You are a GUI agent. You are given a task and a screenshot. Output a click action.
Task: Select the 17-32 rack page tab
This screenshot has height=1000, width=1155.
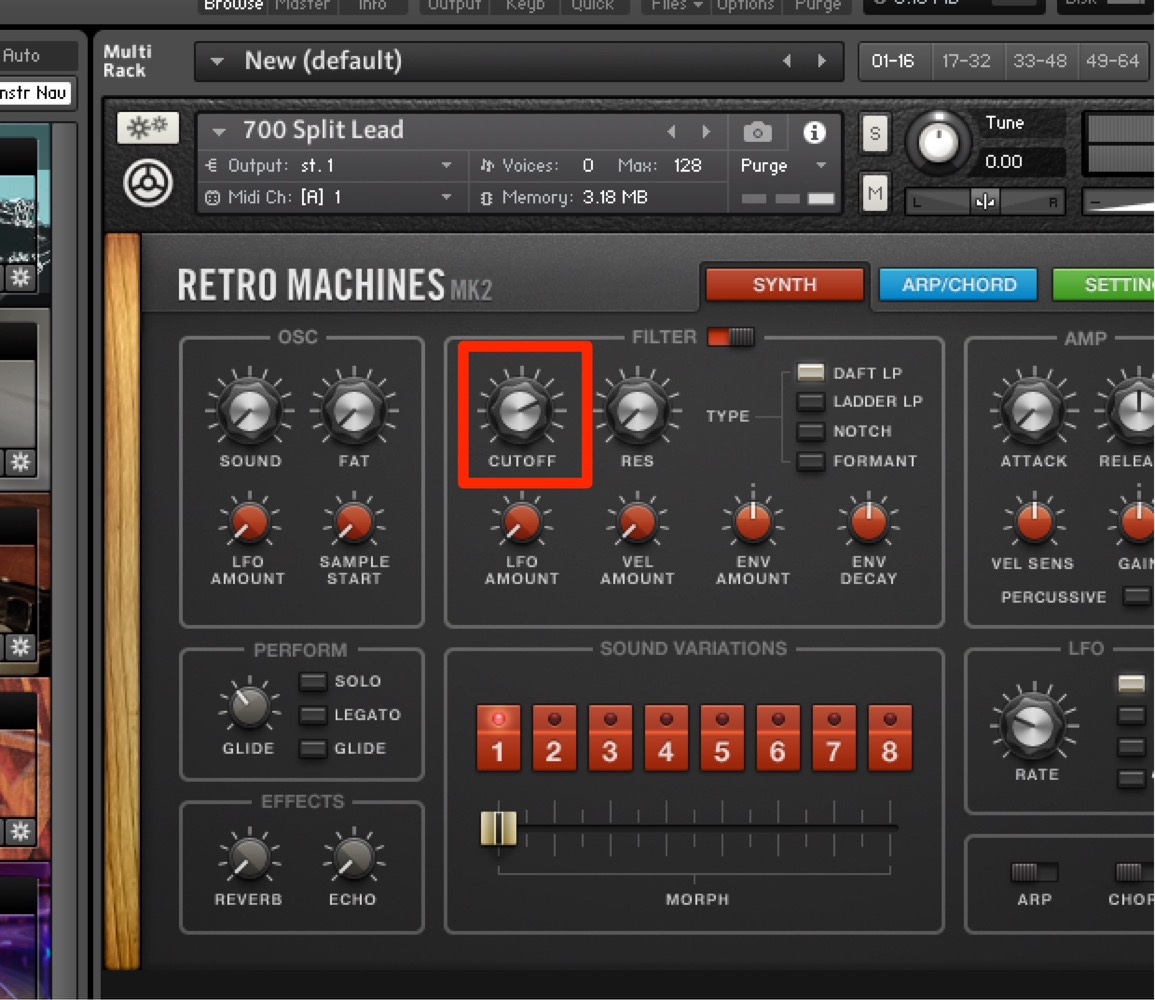click(966, 61)
